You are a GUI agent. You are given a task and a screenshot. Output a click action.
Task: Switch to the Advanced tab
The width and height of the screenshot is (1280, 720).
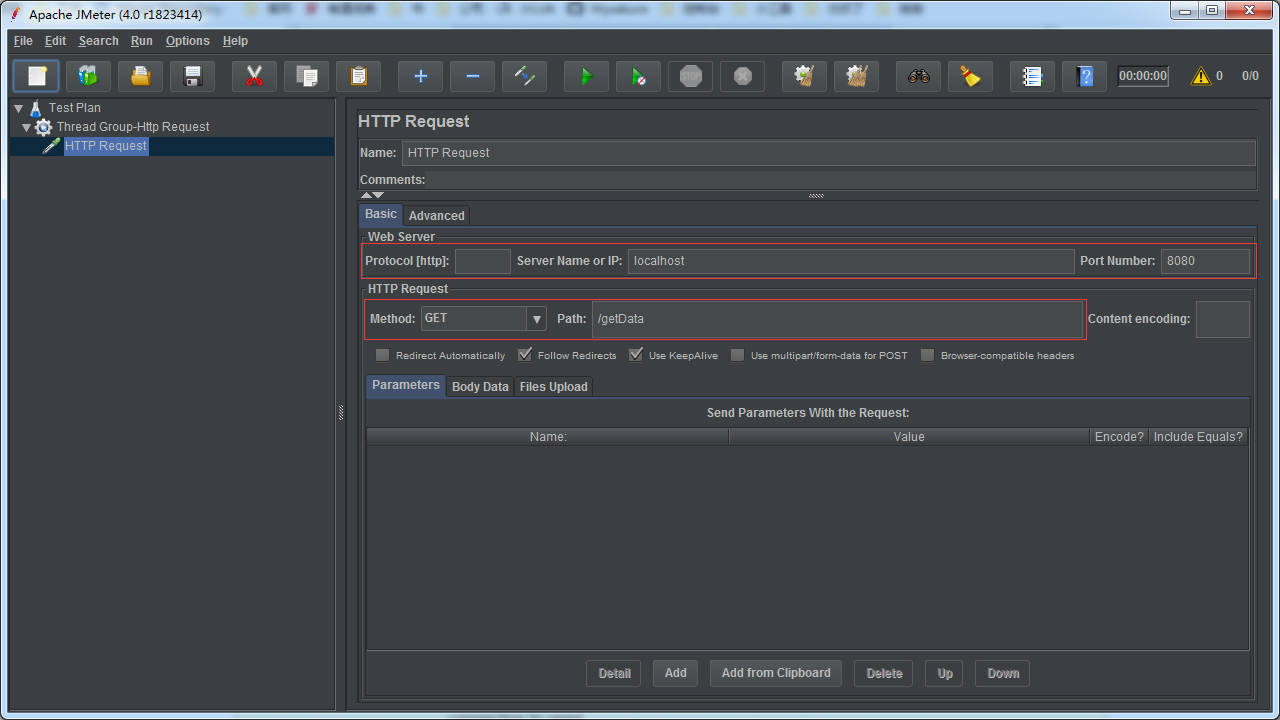click(436, 215)
